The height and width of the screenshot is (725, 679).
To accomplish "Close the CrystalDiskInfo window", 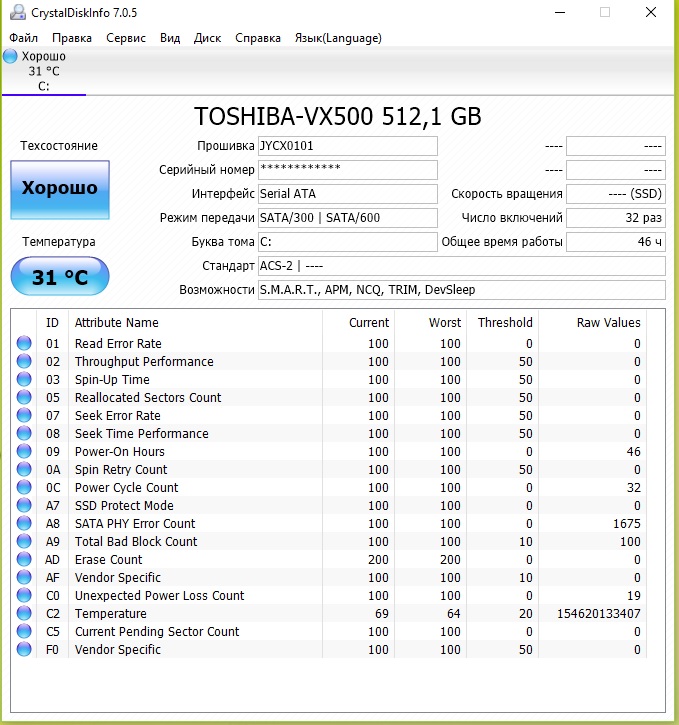I will tap(651, 12).
